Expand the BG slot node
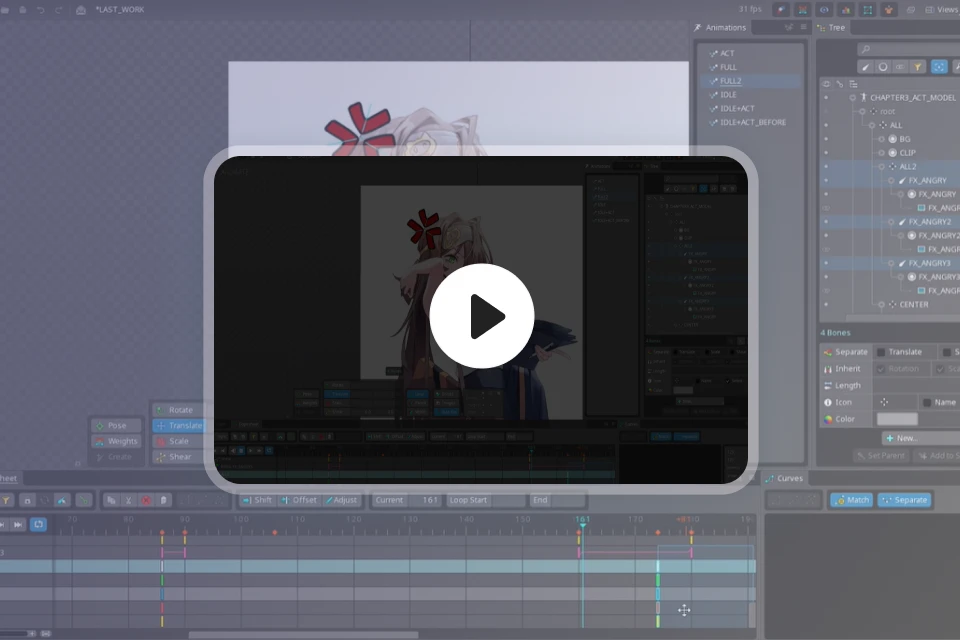 [882, 139]
